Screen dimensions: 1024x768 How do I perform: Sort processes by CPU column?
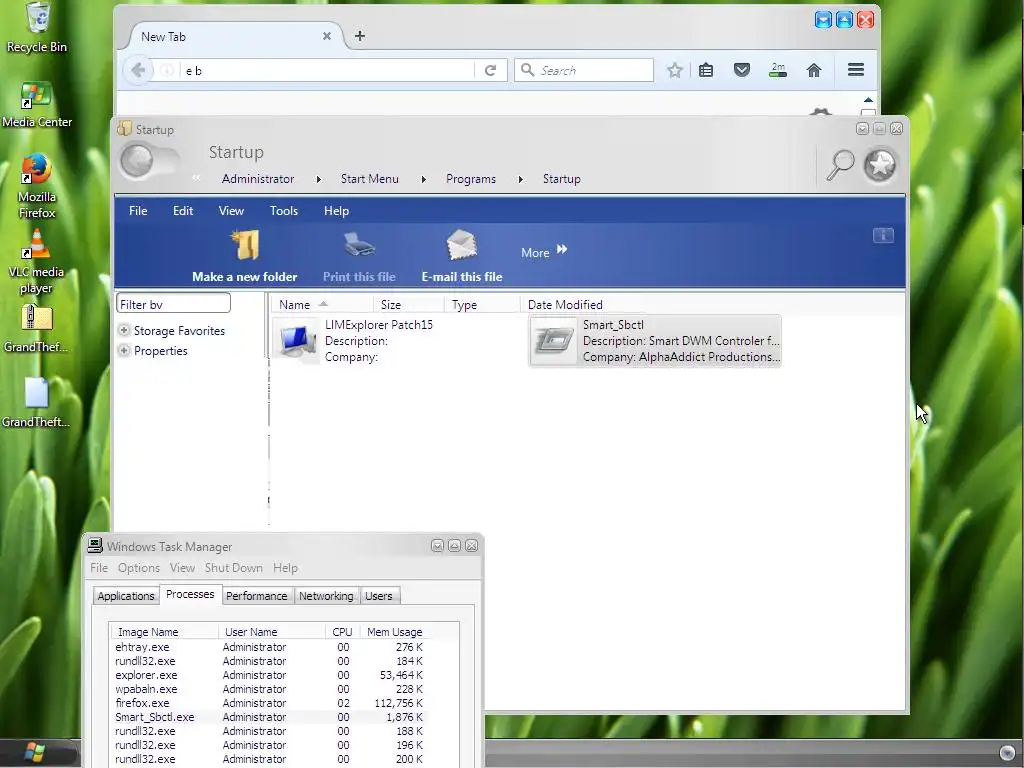tap(342, 632)
